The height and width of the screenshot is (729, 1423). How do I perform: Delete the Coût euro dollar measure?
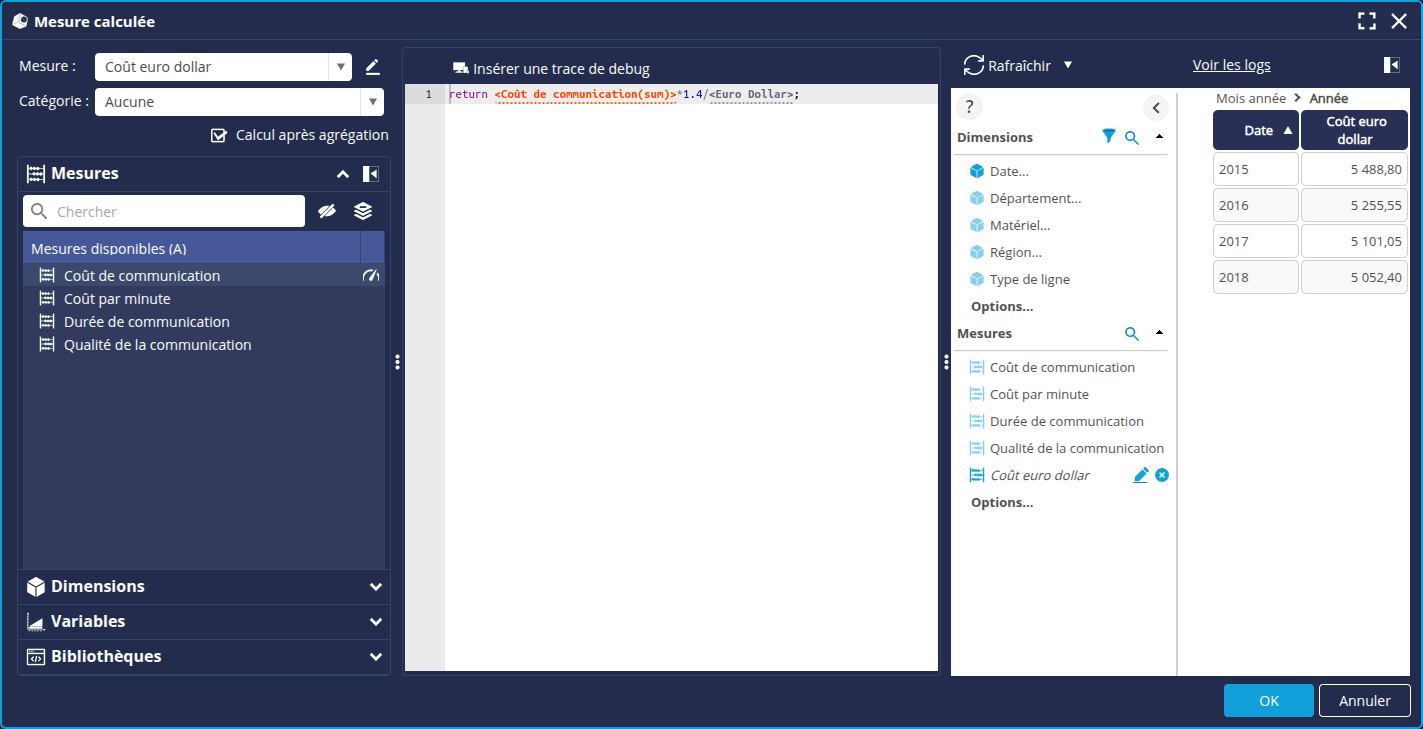[x=1162, y=475]
